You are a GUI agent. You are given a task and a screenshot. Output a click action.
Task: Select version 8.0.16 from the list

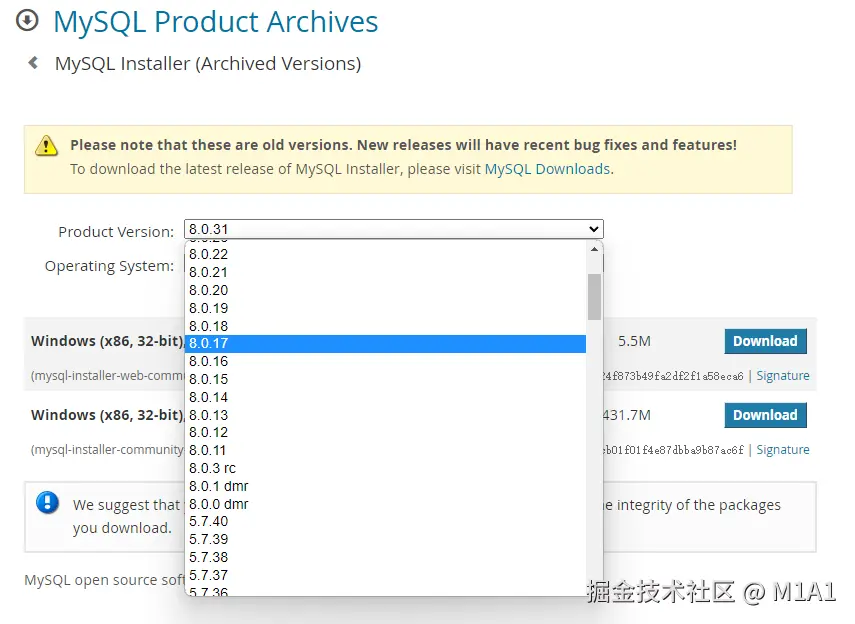[386, 362]
